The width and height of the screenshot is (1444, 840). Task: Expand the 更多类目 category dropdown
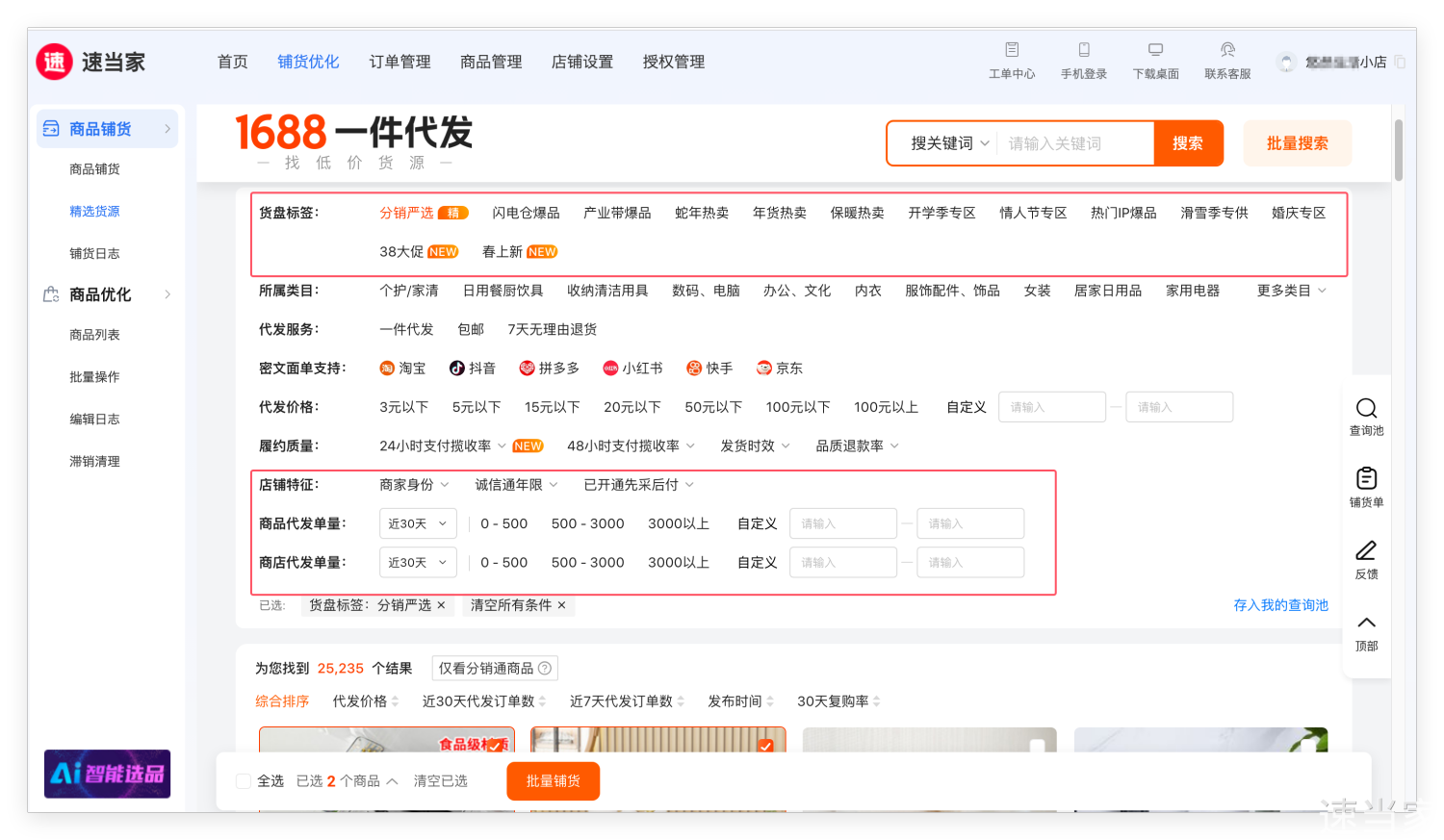pos(1291,291)
